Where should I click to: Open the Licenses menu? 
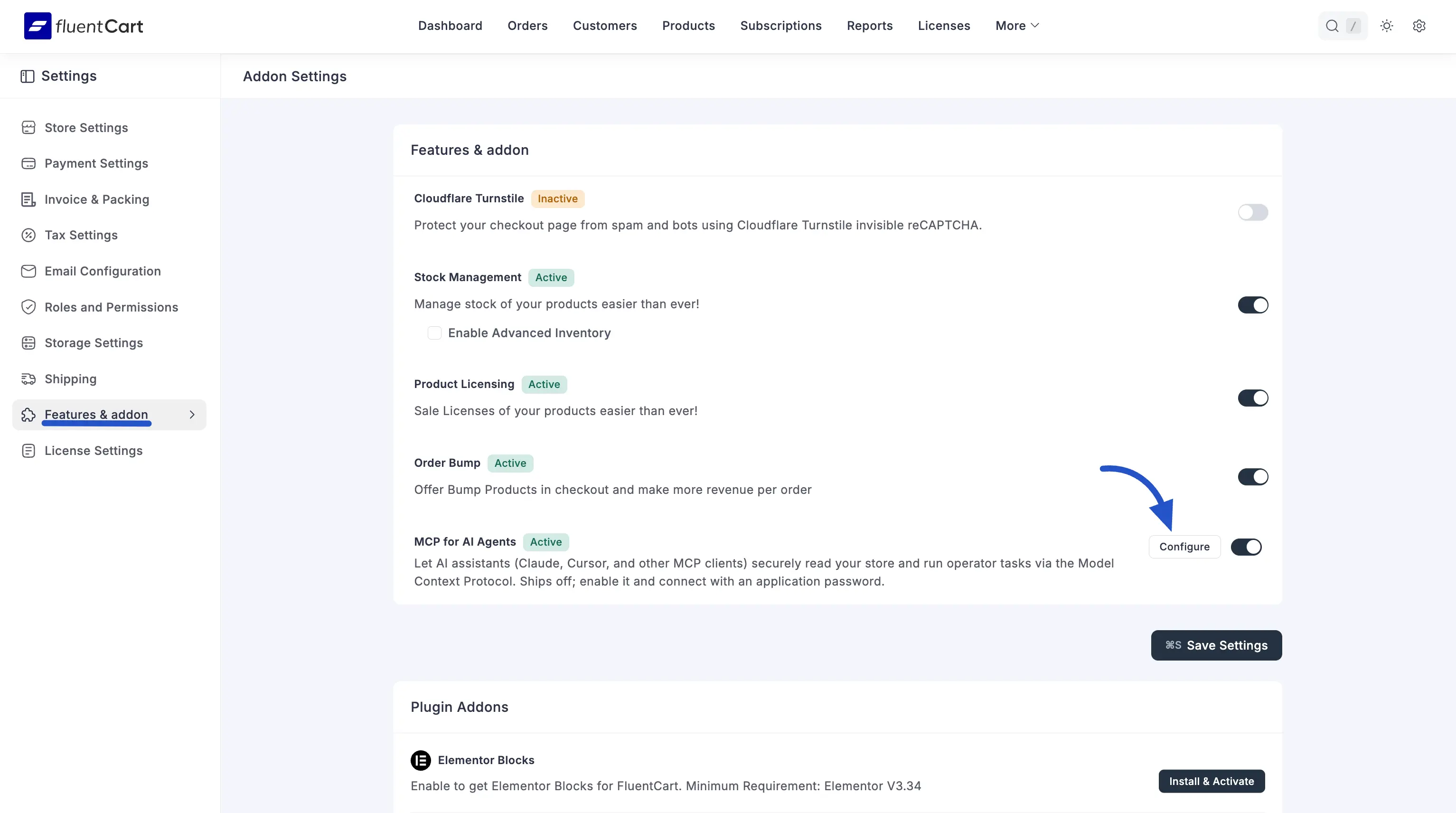[x=944, y=26]
